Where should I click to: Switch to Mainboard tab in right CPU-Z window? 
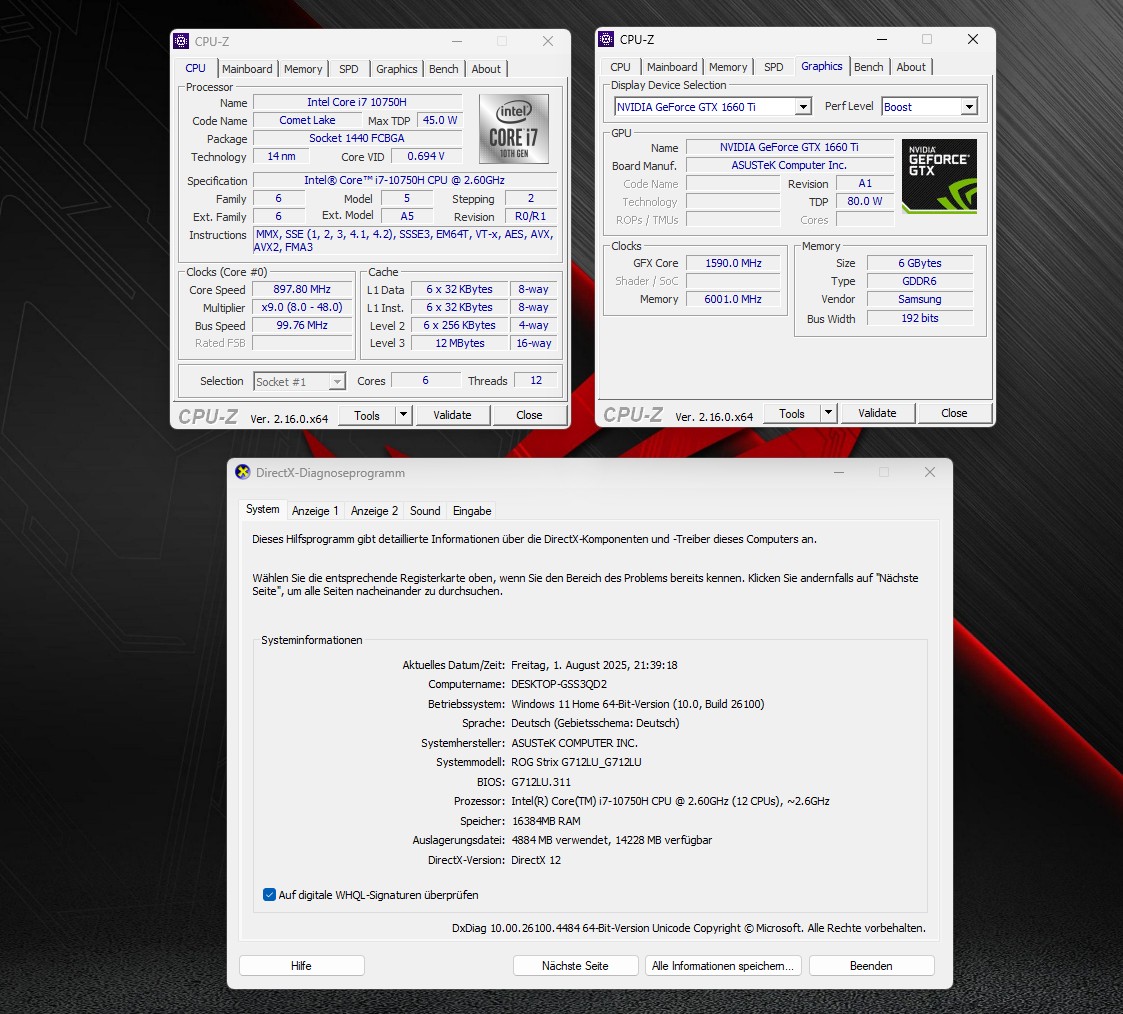672,67
